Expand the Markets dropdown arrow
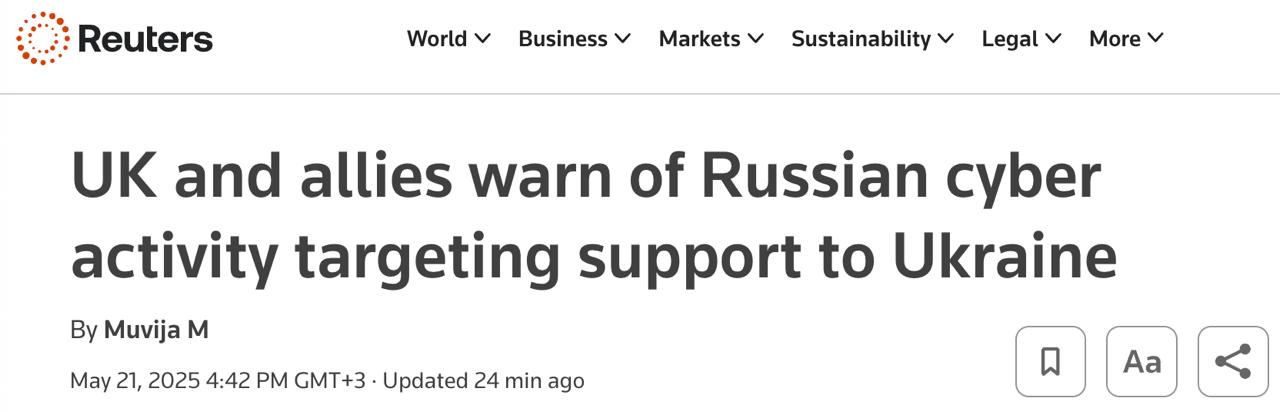Image resolution: width=1280 pixels, height=412 pixels. point(756,38)
